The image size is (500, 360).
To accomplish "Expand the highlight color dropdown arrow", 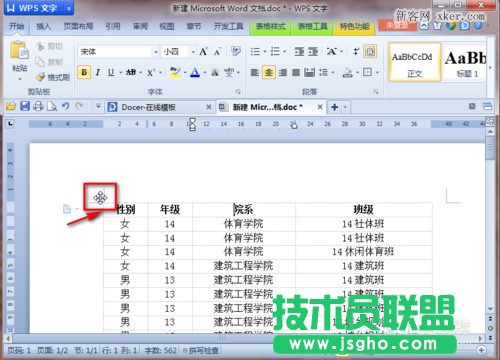I will tap(185, 72).
